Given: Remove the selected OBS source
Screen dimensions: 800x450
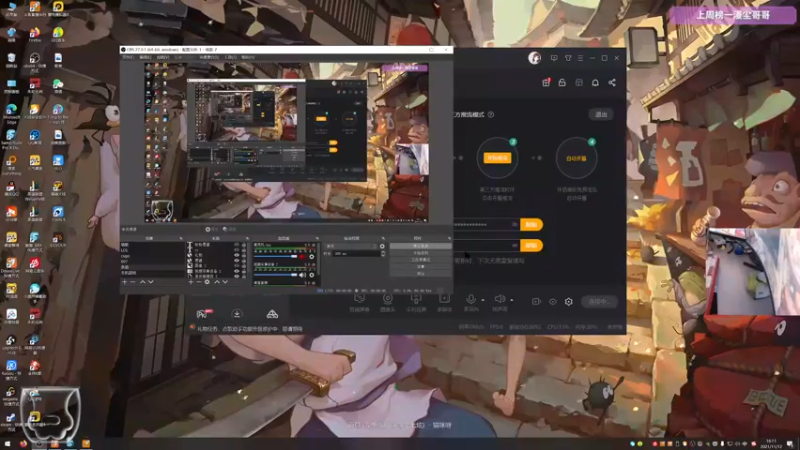Looking at the screenshot, I should point(199,282).
